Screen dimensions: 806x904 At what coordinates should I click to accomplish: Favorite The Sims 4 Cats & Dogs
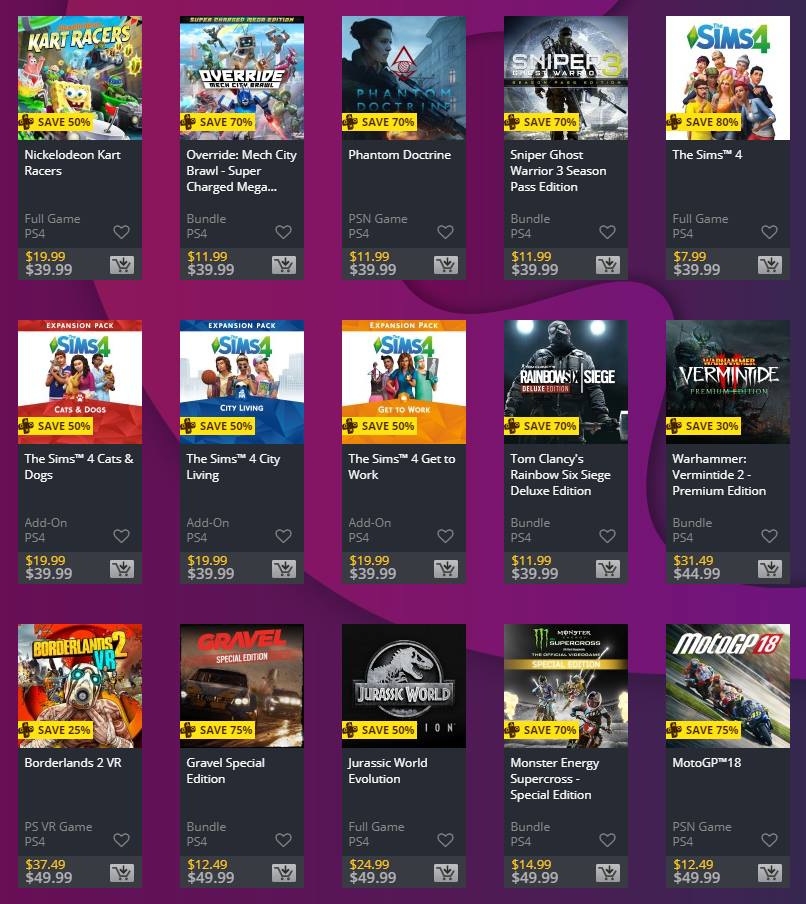tap(121, 536)
